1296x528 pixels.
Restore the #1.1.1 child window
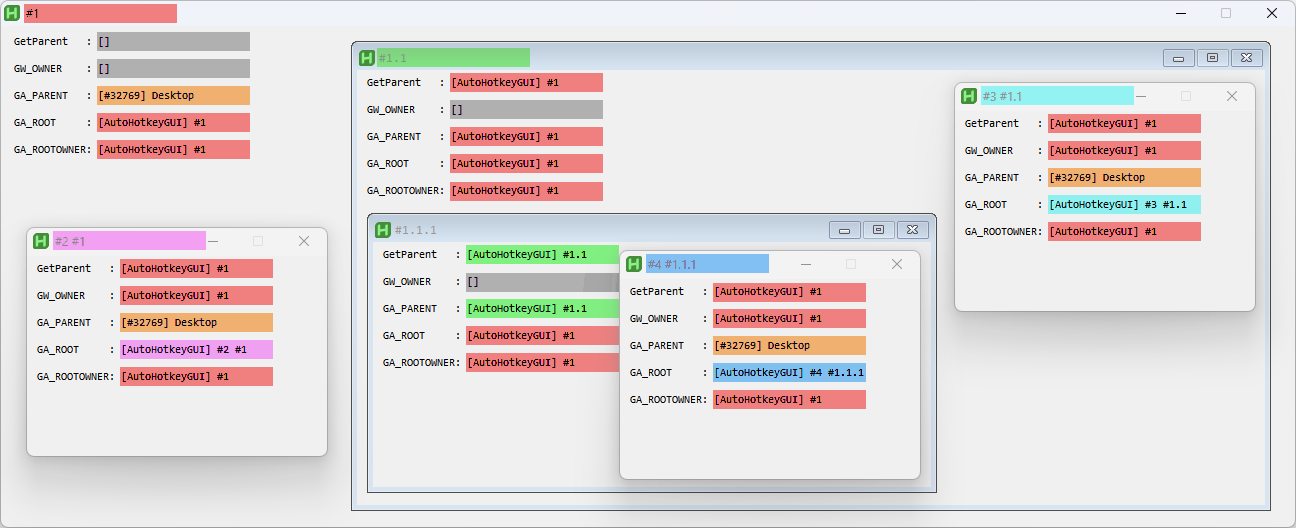(x=879, y=230)
